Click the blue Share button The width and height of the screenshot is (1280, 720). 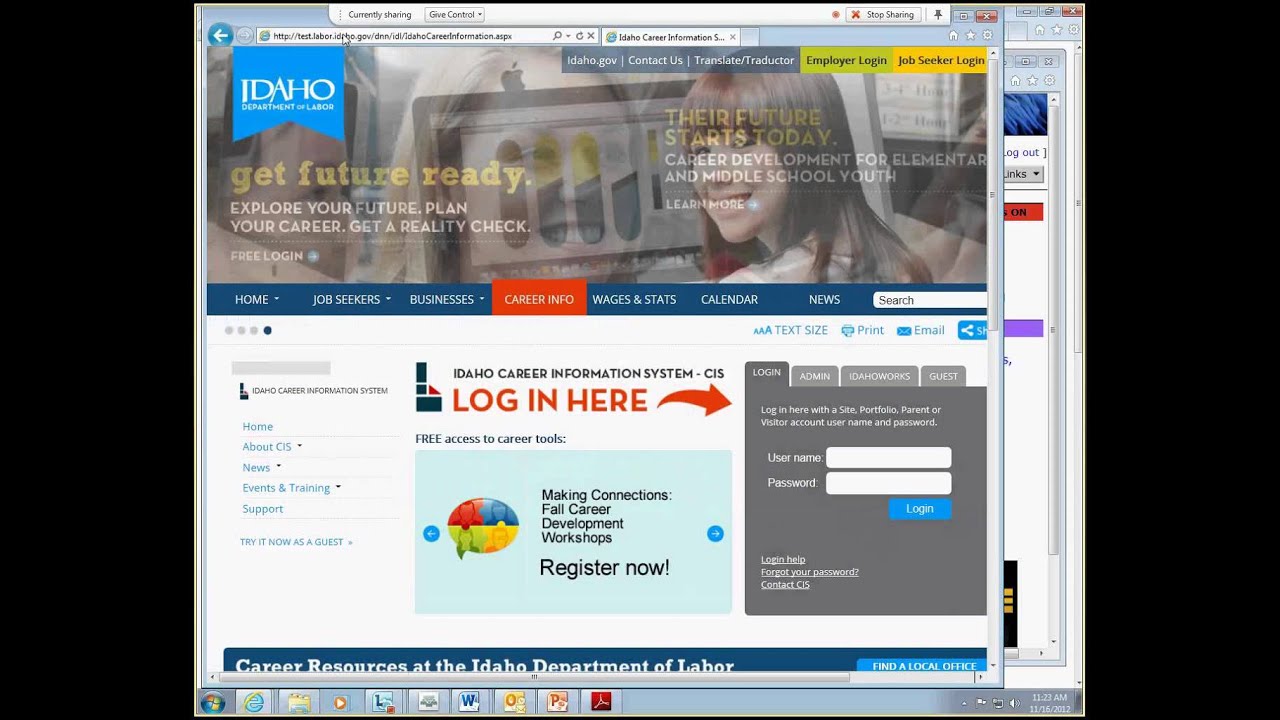click(972, 330)
